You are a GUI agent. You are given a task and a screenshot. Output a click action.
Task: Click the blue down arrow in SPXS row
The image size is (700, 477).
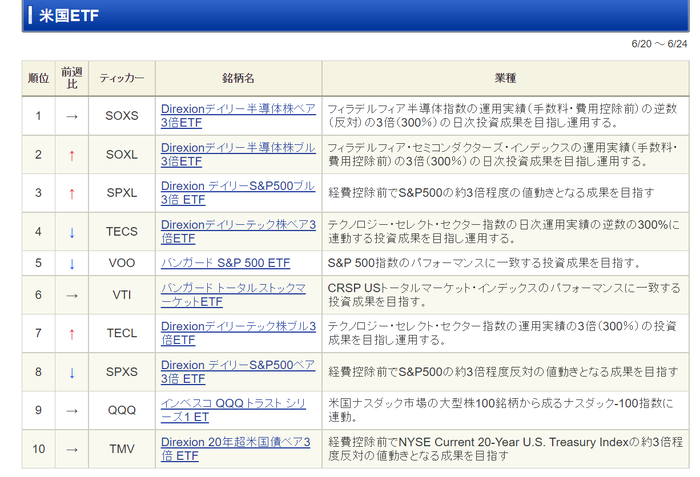pos(72,372)
